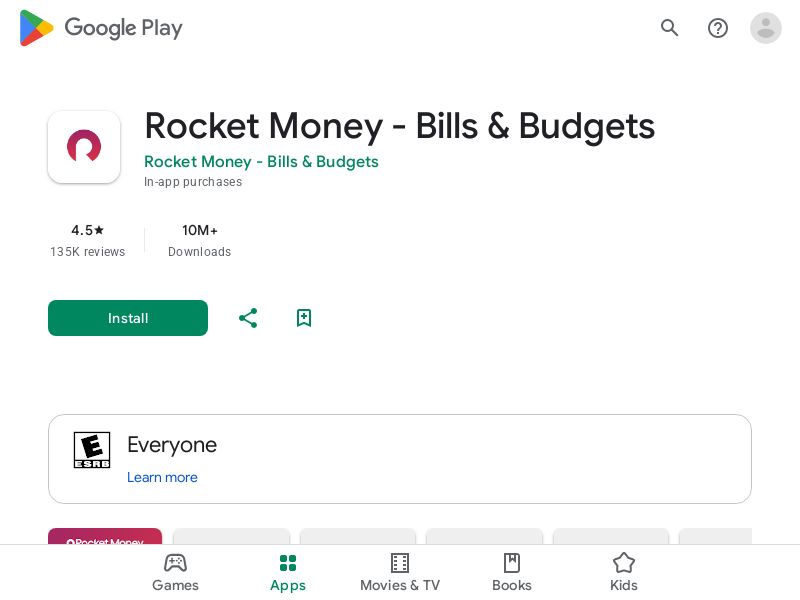
Task: Switch to the Movies & TV tab
Action: pyautogui.click(x=400, y=572)
